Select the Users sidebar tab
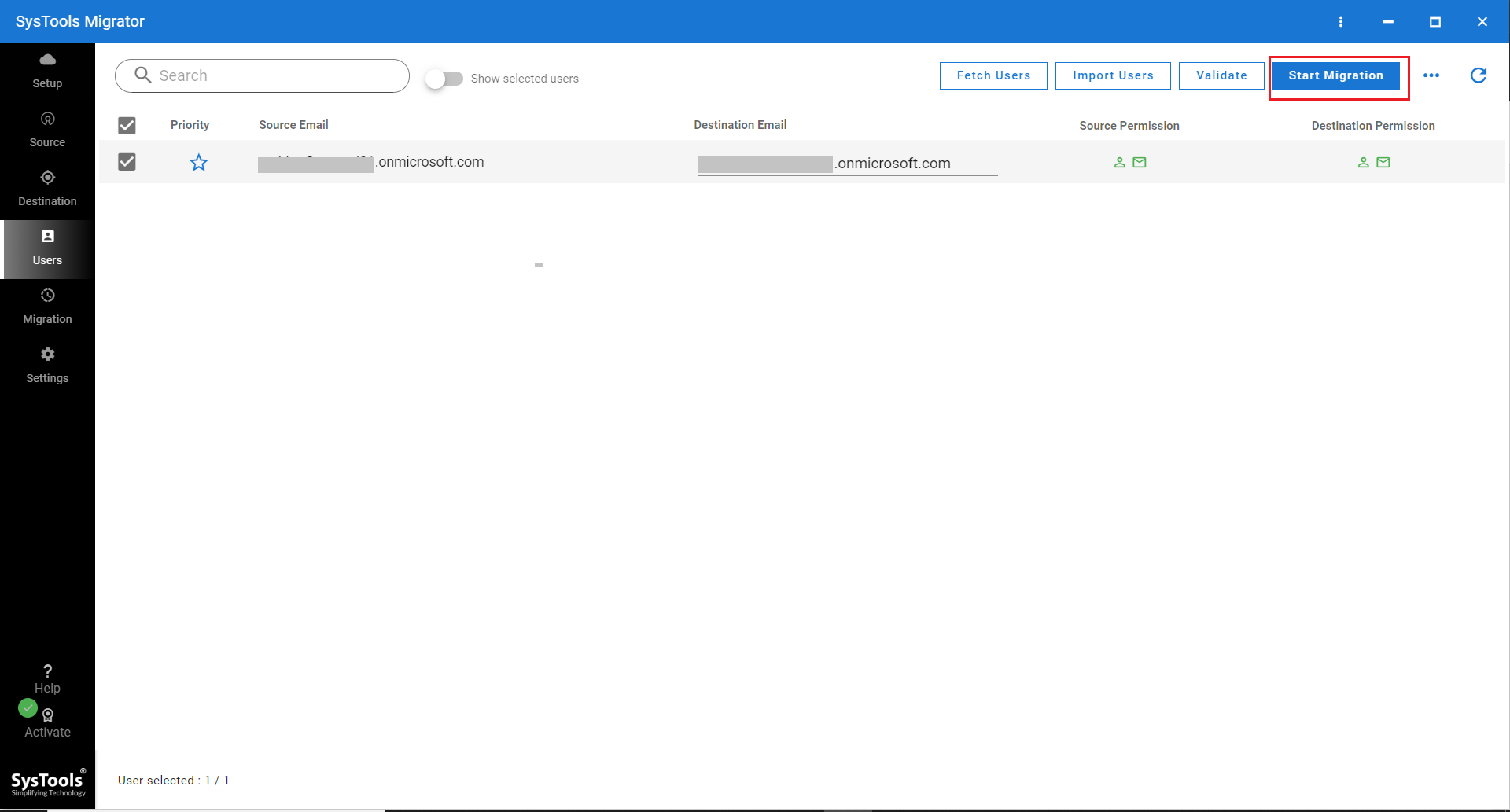Screen dimensions: 1510x812 point(47,248)
